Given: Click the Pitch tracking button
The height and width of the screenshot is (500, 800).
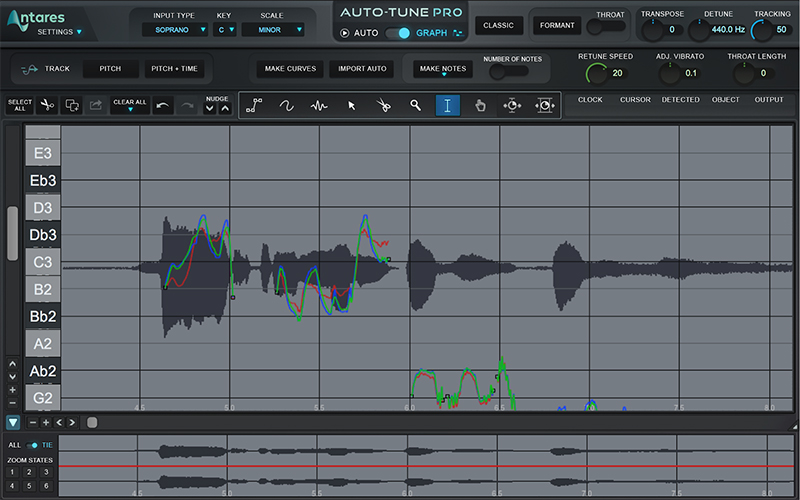Looking at the screenshot, I should 111,69.
